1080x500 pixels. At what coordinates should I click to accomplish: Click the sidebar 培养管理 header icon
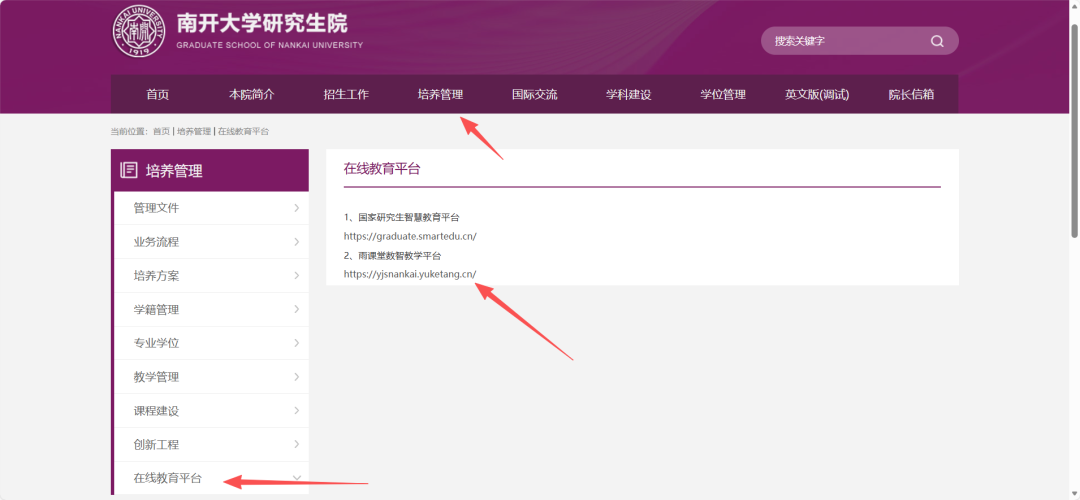(128, 170)
